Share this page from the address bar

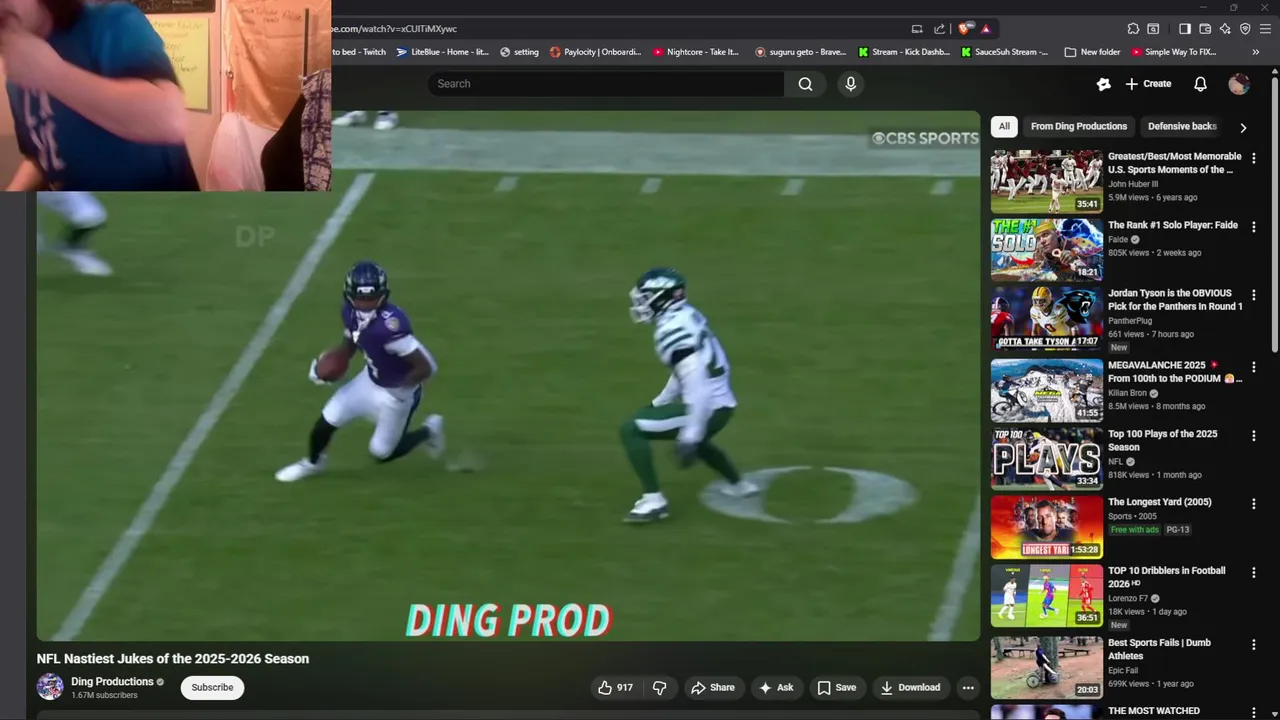[940, 29]
